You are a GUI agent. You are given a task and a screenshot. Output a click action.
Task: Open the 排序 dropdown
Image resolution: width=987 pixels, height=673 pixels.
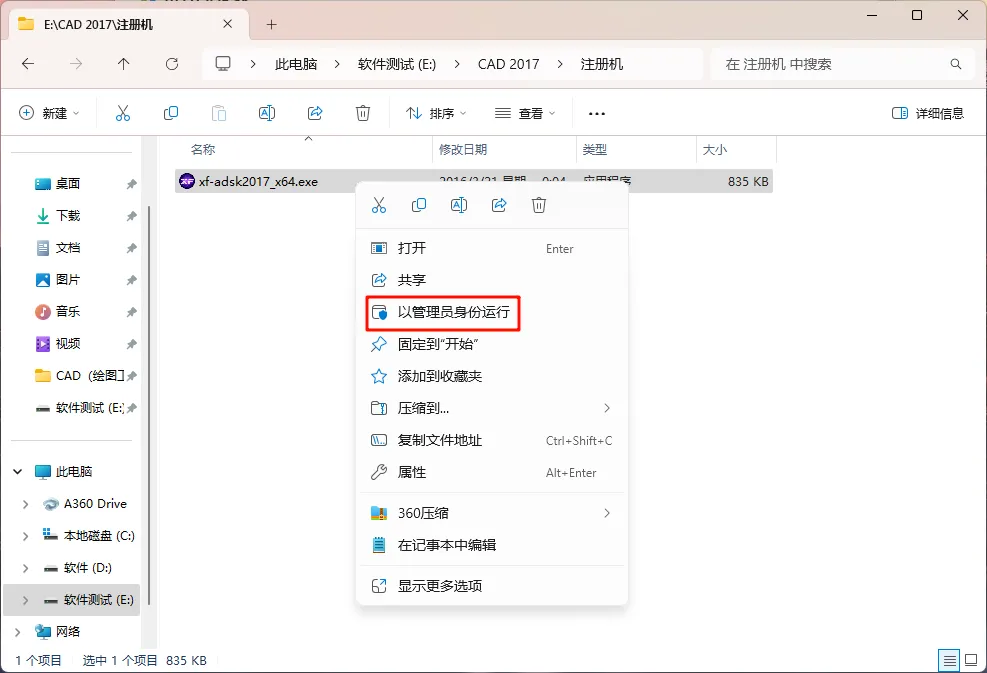436,113
